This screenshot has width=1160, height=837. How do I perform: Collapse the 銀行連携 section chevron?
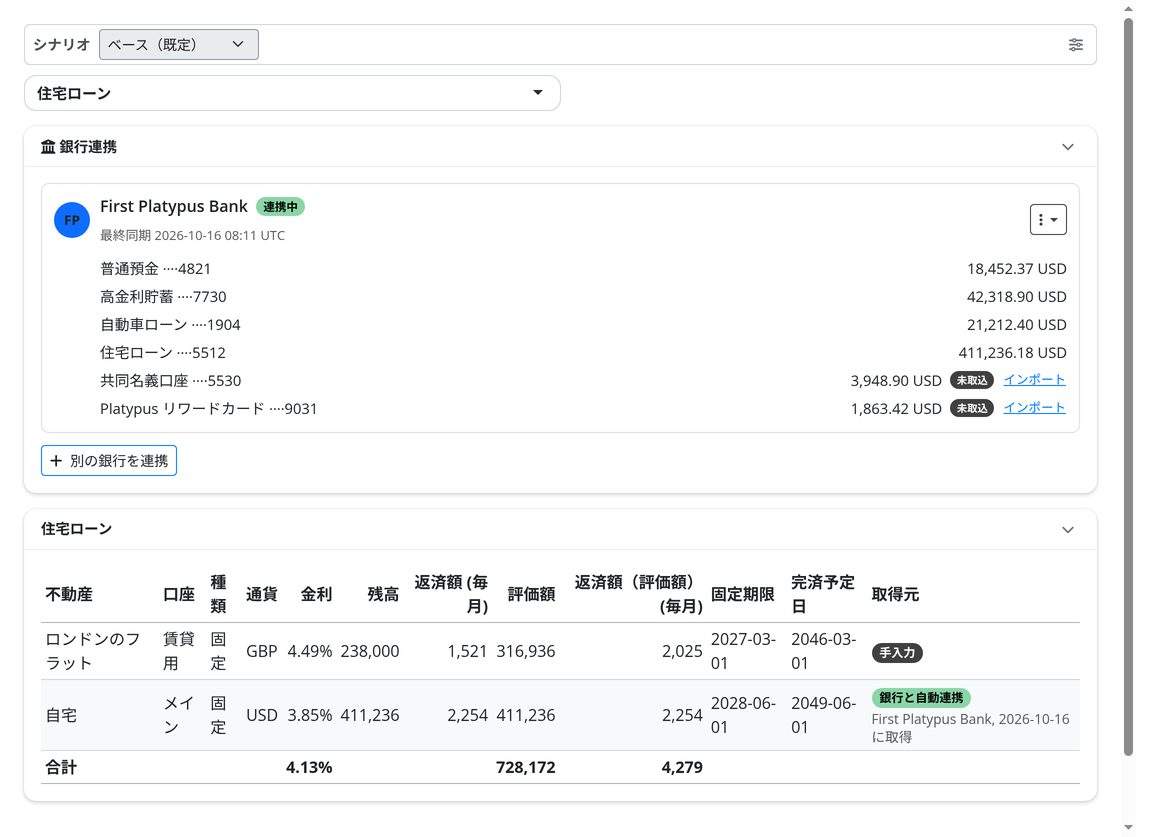click(x=1068, y=147)
